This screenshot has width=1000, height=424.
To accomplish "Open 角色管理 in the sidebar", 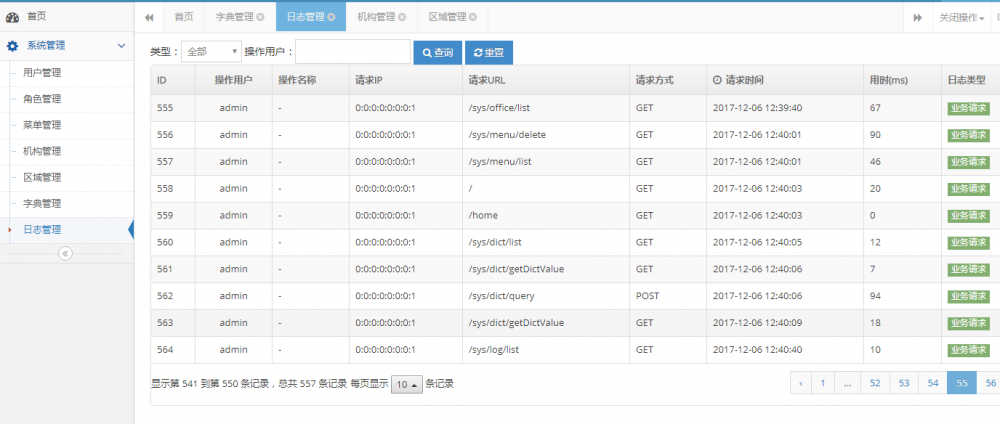I will [67, 99].
